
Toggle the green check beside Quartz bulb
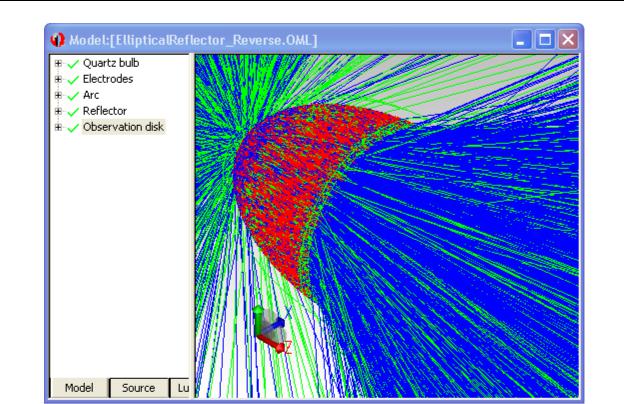[73, 64]
